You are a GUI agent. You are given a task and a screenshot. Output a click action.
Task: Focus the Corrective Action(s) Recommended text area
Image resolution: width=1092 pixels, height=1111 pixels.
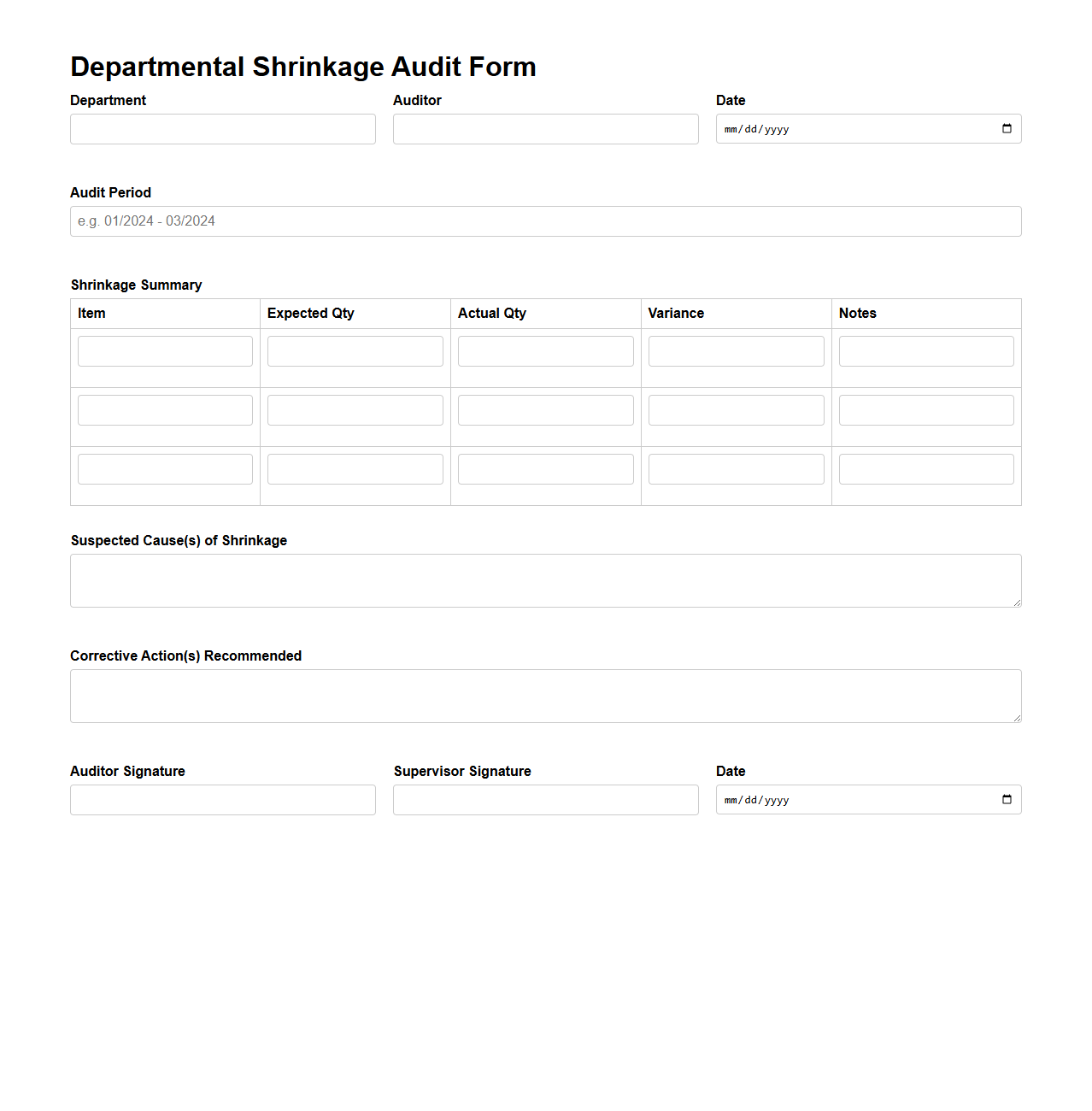point(545,696)
